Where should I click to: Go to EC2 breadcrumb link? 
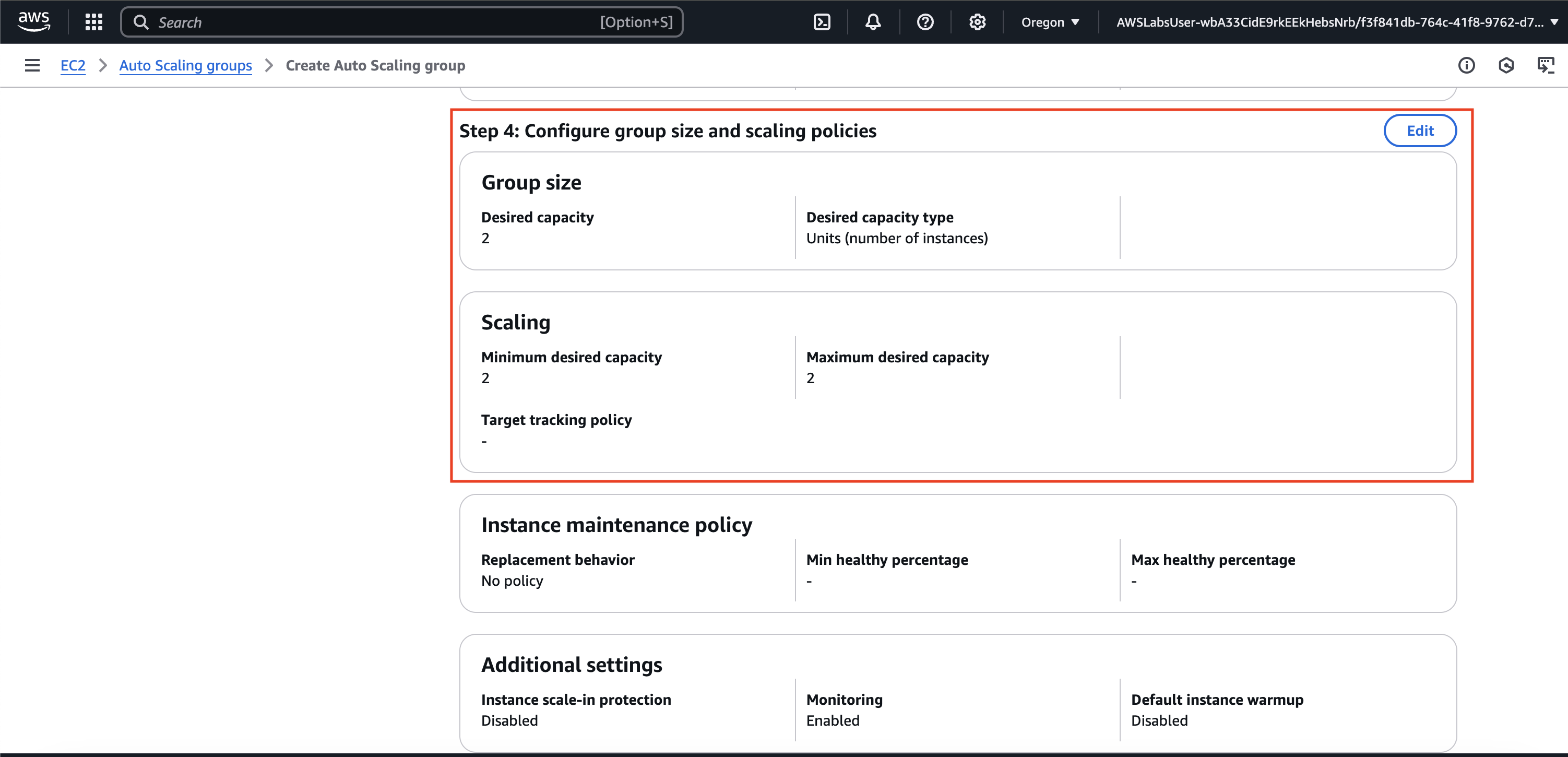tap(73, 65)
